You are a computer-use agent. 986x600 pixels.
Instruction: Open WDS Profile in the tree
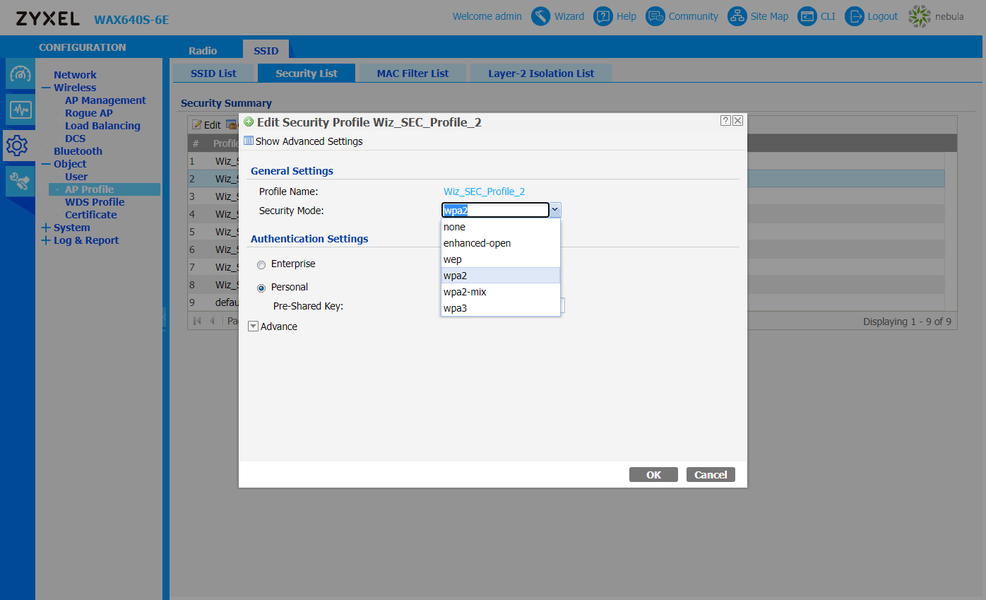click(94, 202)
